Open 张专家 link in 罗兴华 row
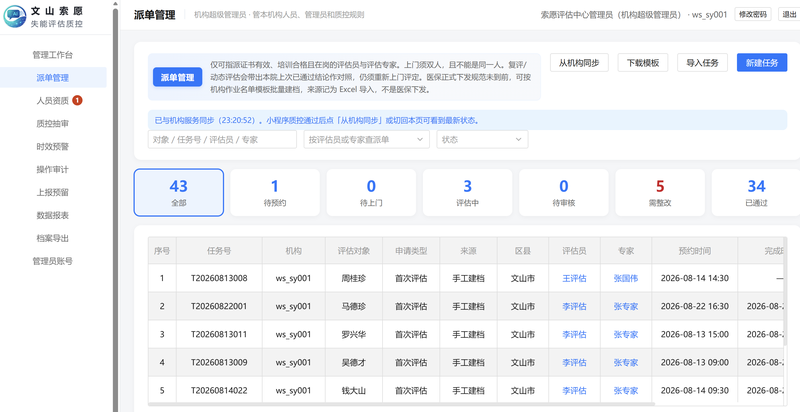Image resolution: width=800 pixels, height=412 pixels. click(x=626, y=334)
